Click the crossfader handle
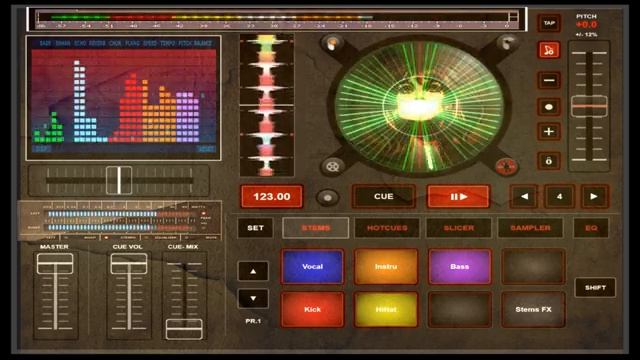 (x=119, y=180)
